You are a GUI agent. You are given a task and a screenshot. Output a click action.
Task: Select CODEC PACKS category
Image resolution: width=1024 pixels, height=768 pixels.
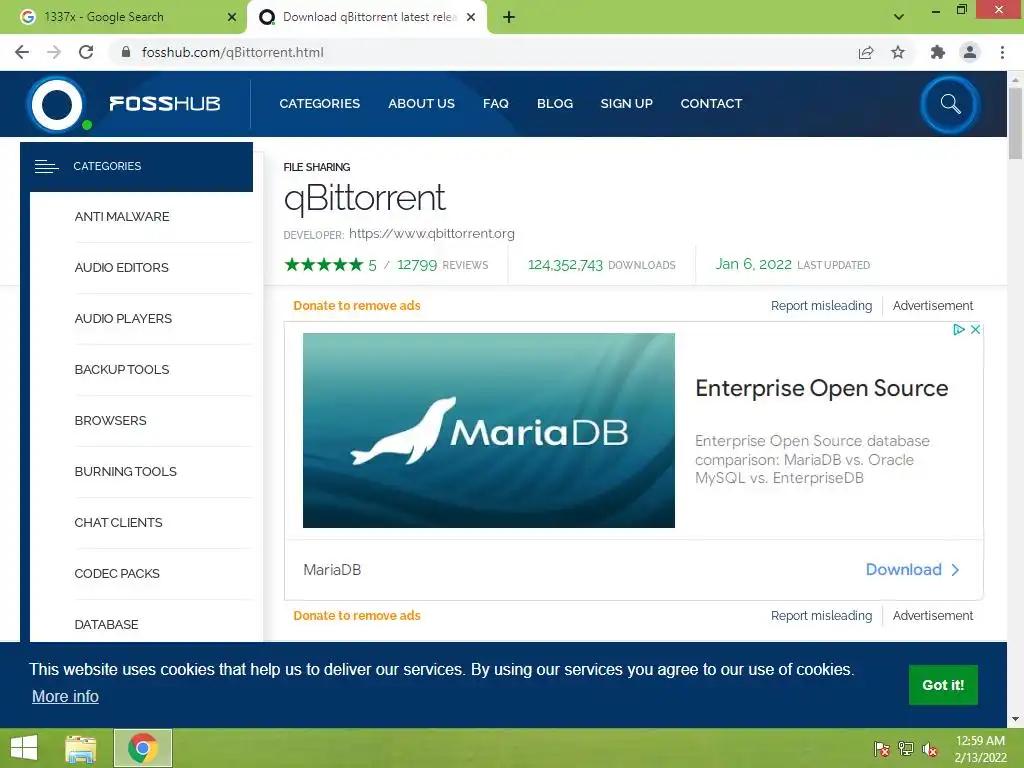[x=117, y=573]
